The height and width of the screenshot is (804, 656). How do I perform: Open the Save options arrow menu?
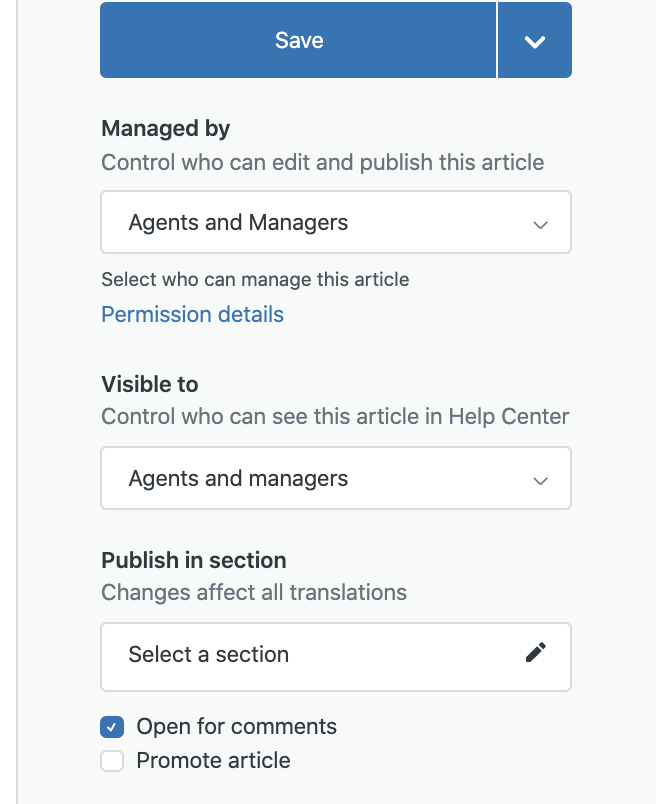[x=535, y=40]
